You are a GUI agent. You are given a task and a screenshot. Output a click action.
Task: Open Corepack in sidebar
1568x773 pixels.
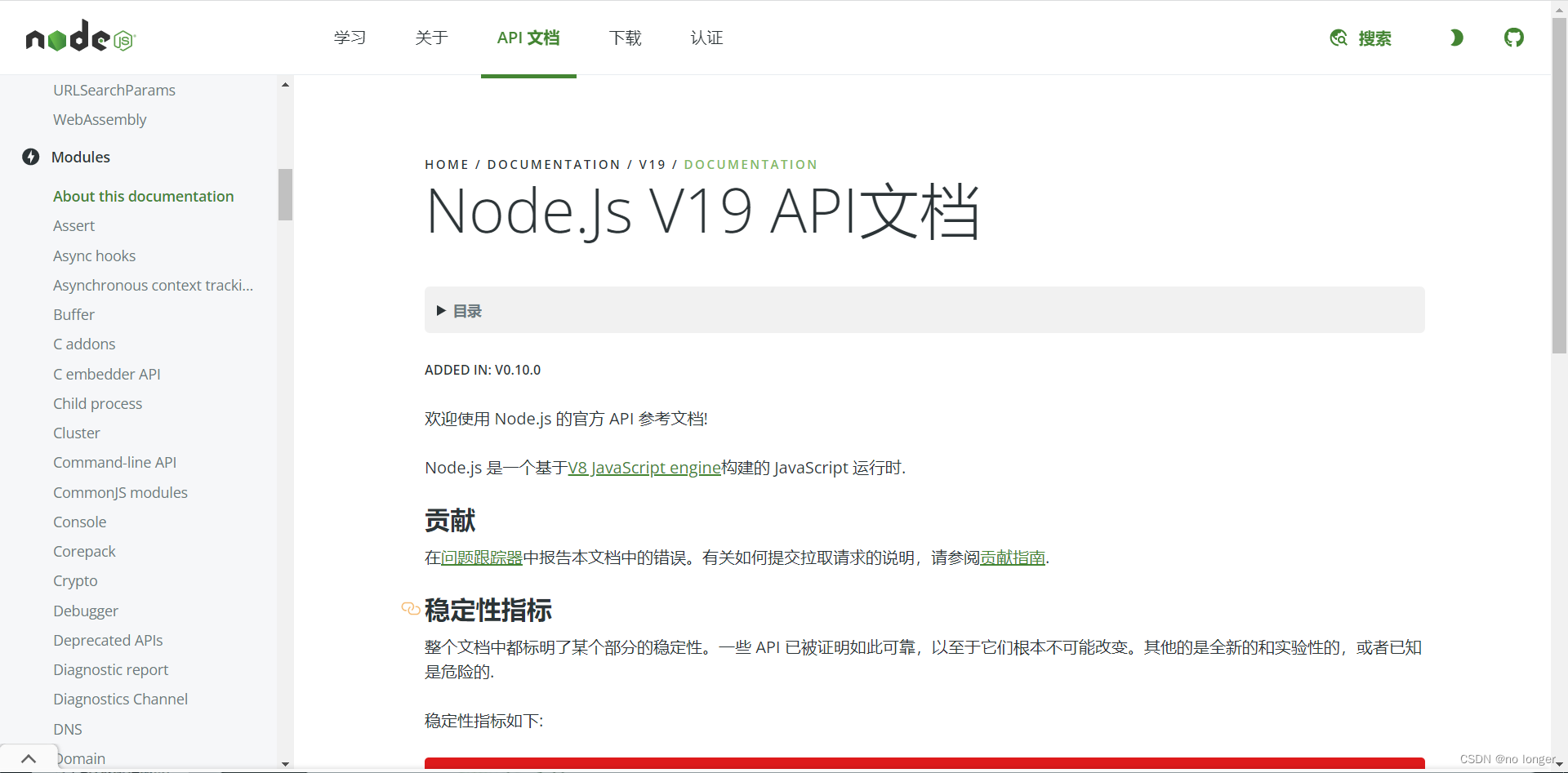[x=84, y=551]
